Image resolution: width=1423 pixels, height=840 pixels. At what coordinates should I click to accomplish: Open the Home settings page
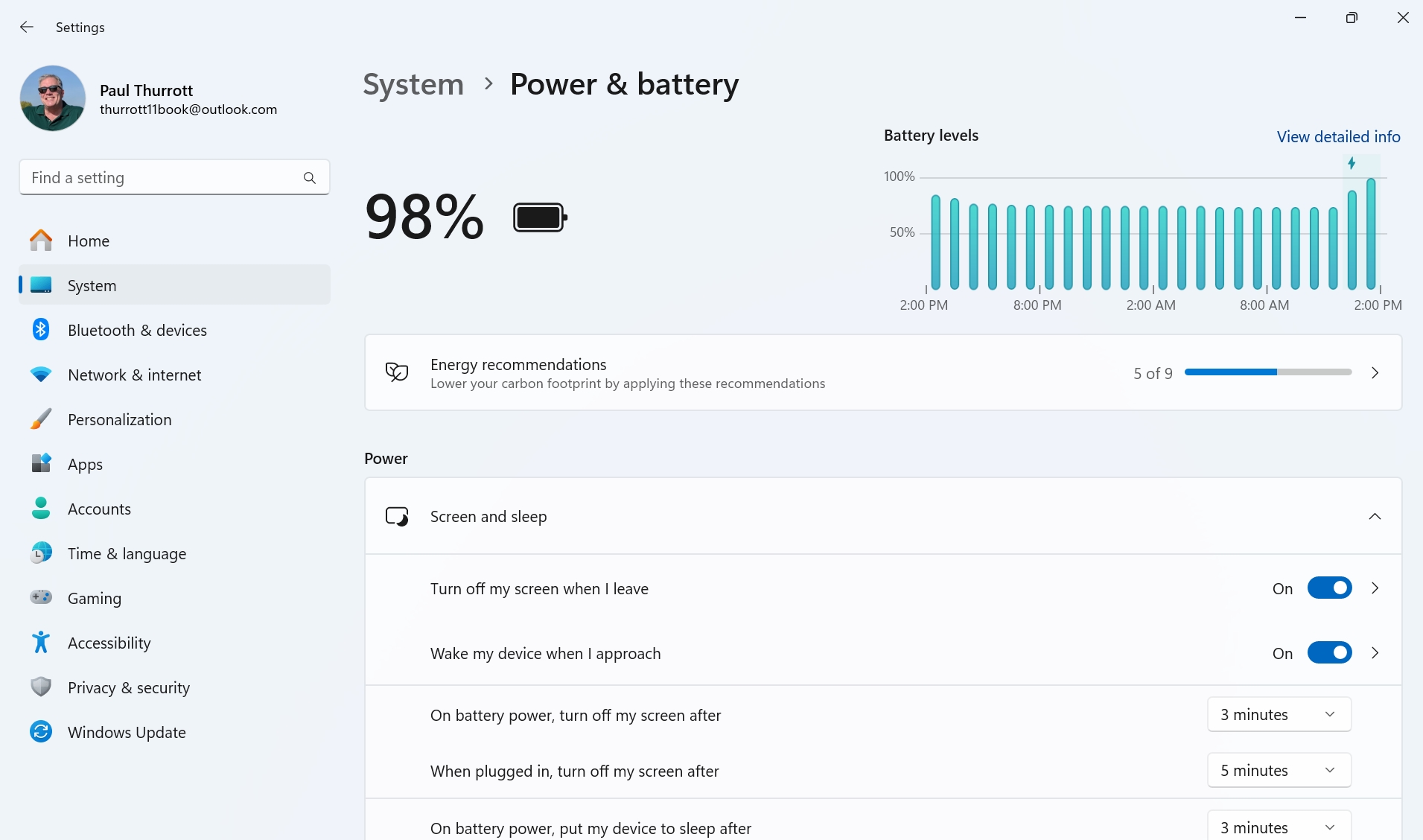click(x=89, y=241)
